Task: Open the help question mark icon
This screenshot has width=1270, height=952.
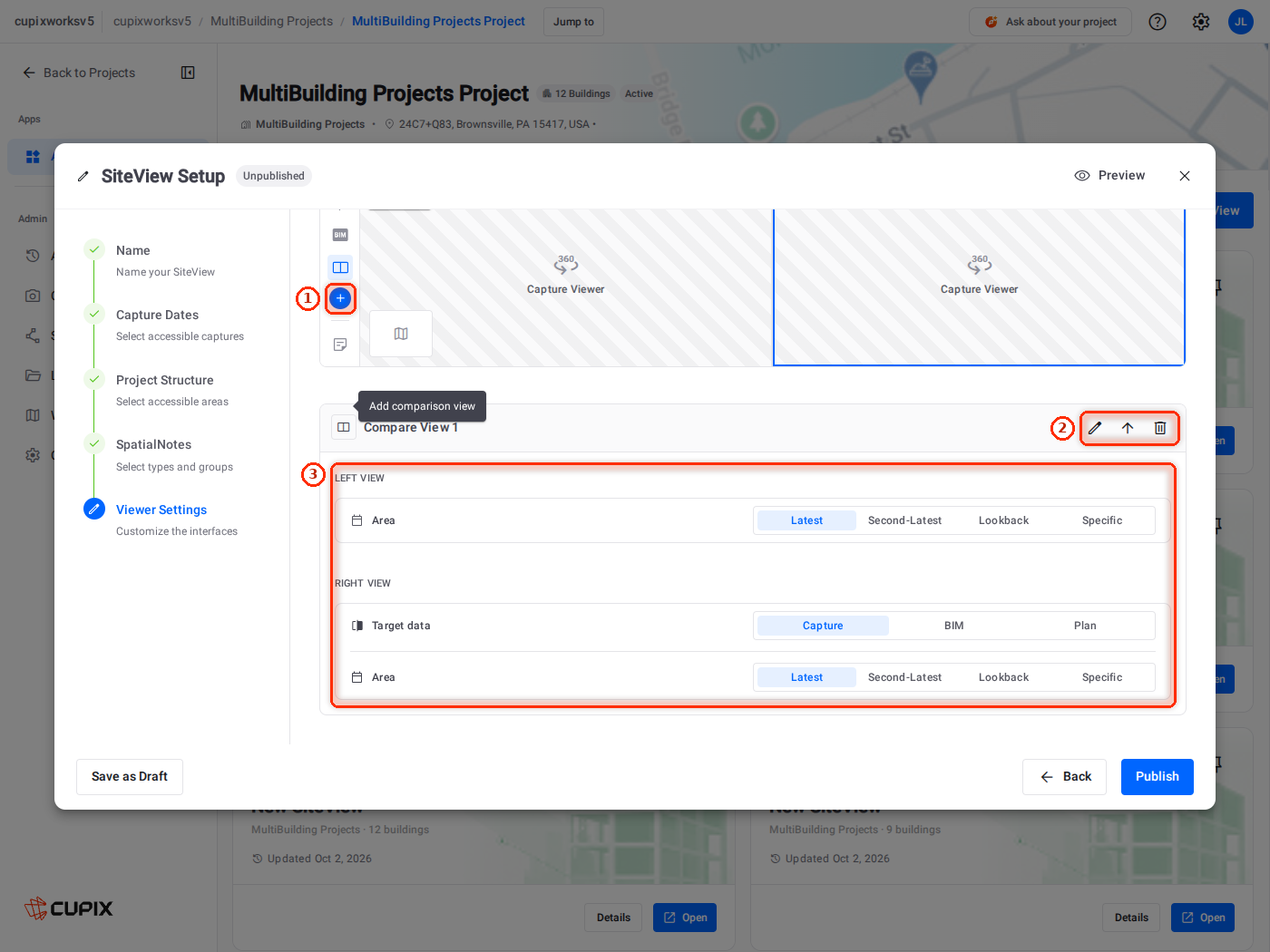Action: pos(1158,22)
